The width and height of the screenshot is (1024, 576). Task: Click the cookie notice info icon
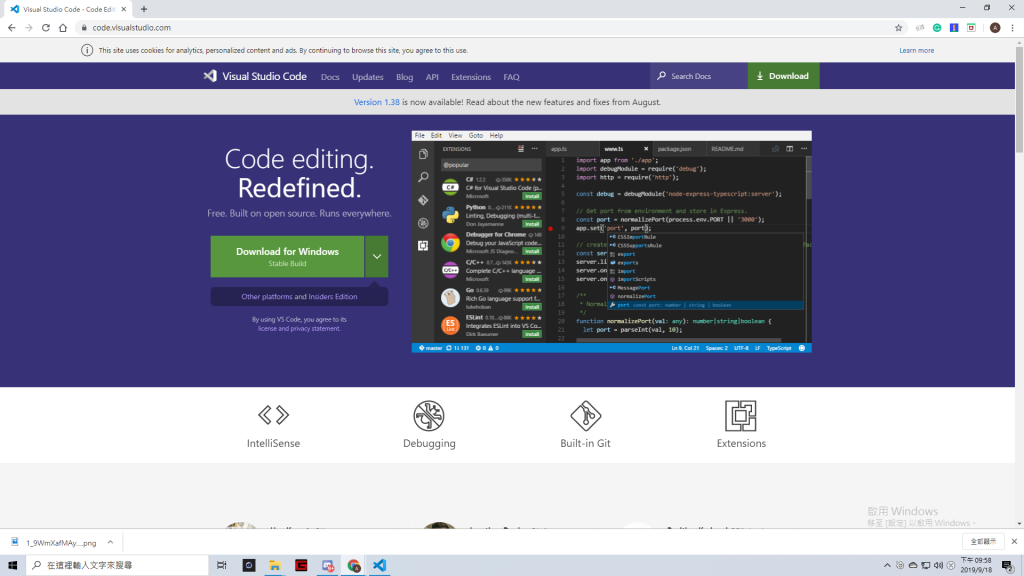(x=87, y=50)
